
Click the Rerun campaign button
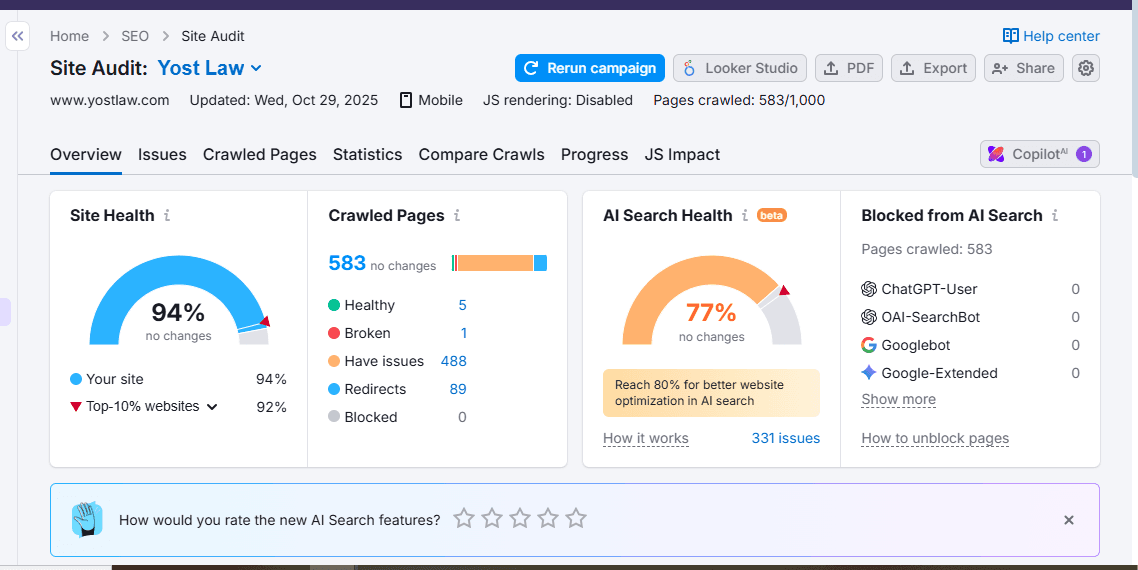(590, 68)
